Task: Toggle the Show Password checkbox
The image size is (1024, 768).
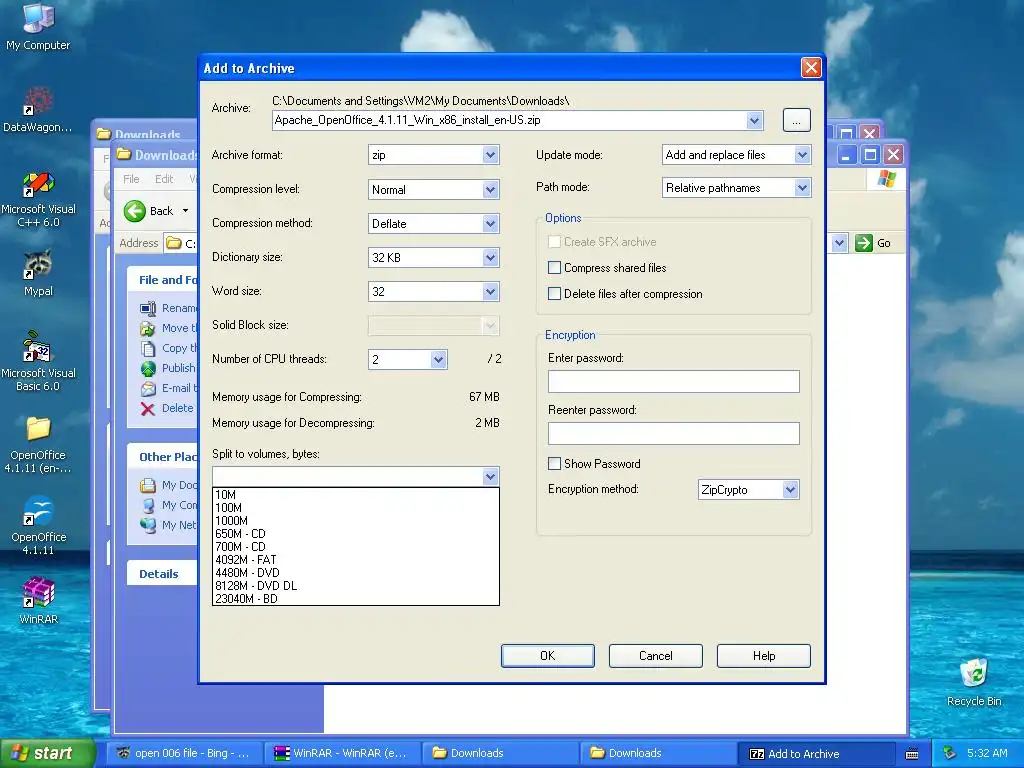Action: 554,464
